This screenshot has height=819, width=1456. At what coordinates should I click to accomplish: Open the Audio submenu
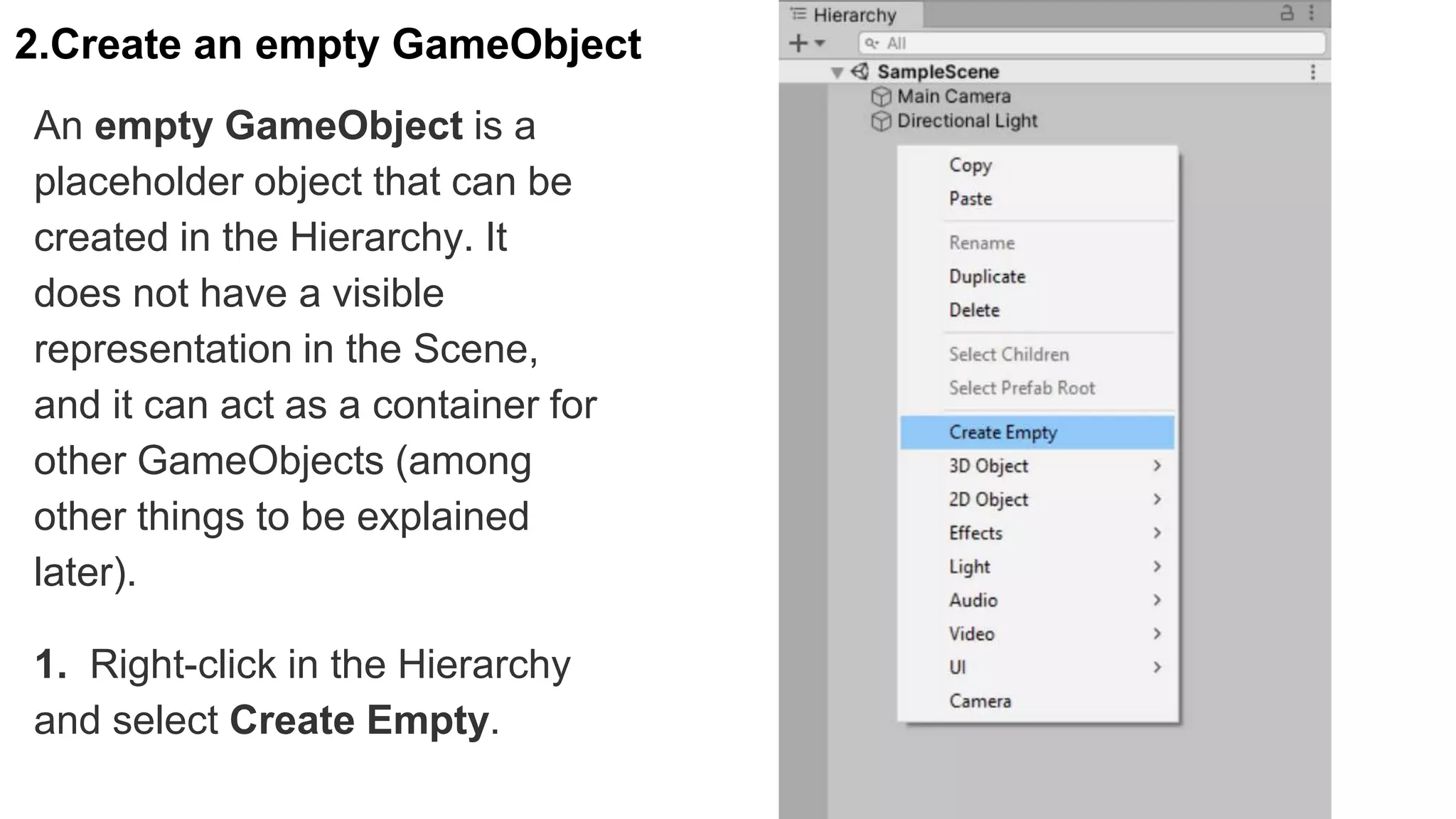click(1038, 600)
